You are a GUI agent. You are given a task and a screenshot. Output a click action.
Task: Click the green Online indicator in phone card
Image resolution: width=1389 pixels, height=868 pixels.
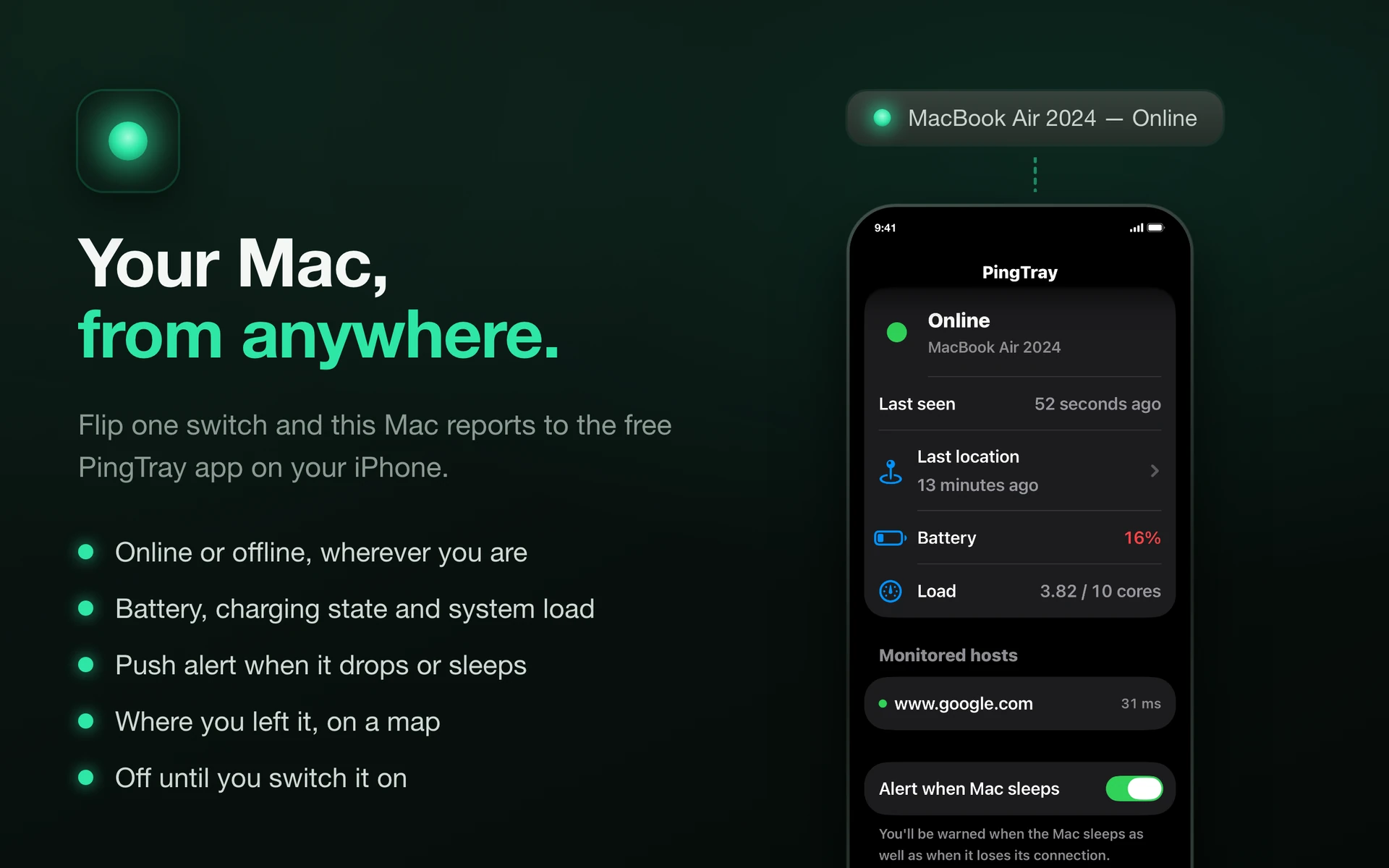pos(896,332)
